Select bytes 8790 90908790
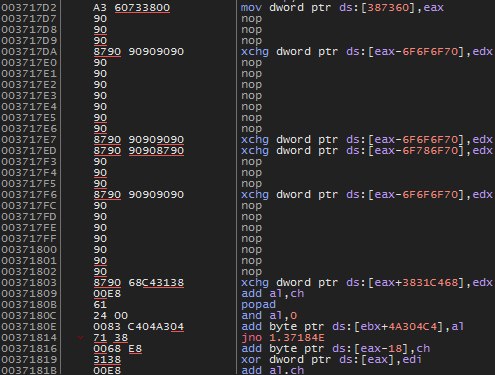Image resolution: width=495 pixels, height=375 pixels. 139,151
